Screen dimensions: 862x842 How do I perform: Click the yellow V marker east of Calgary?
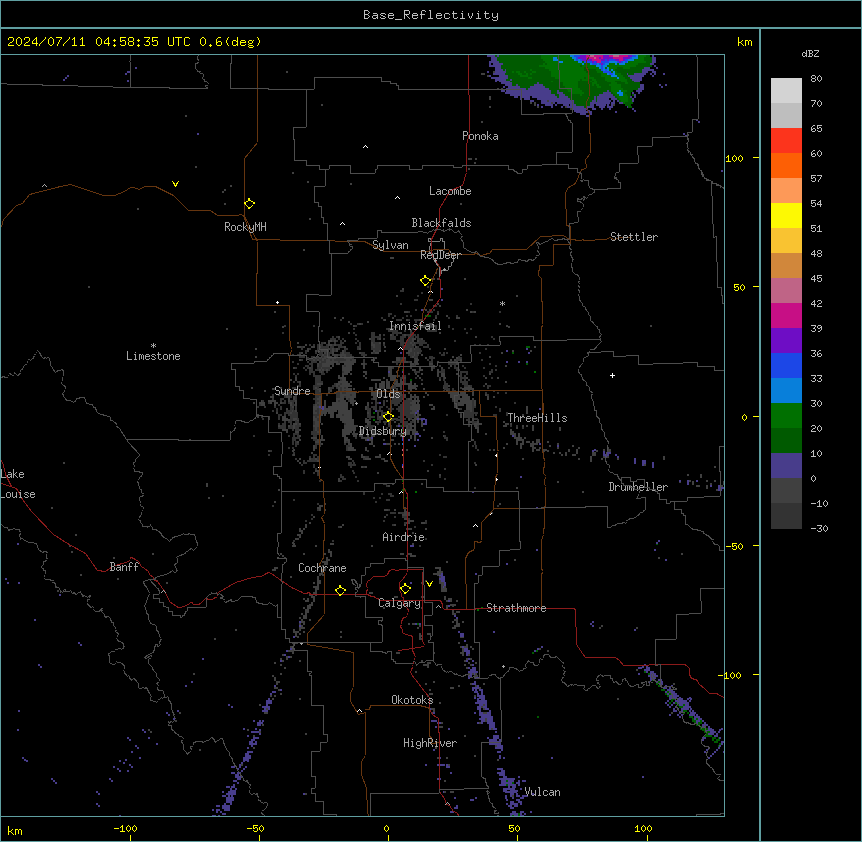point(429,584)
